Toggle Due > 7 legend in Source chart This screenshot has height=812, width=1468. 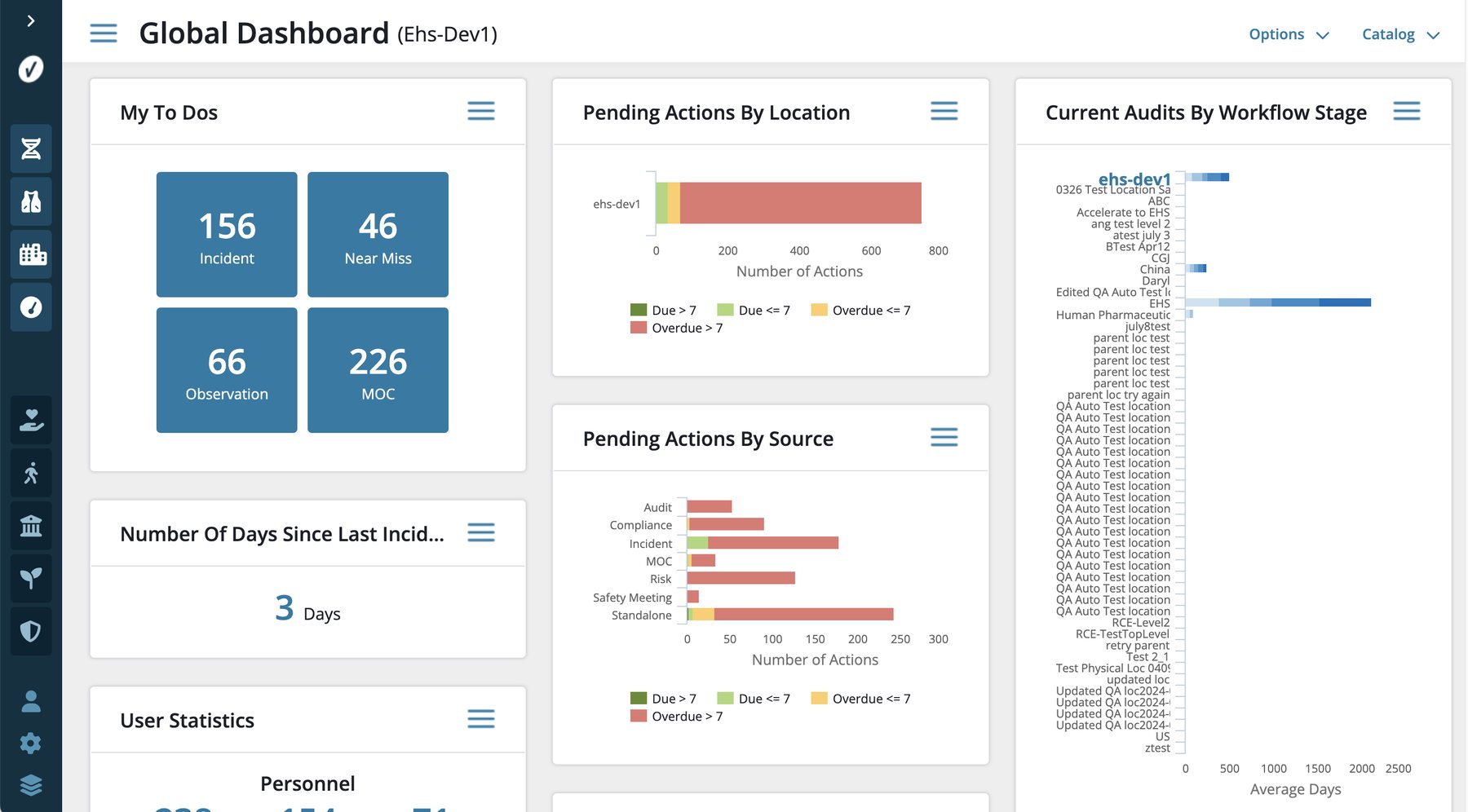click(x=663, y=699)
